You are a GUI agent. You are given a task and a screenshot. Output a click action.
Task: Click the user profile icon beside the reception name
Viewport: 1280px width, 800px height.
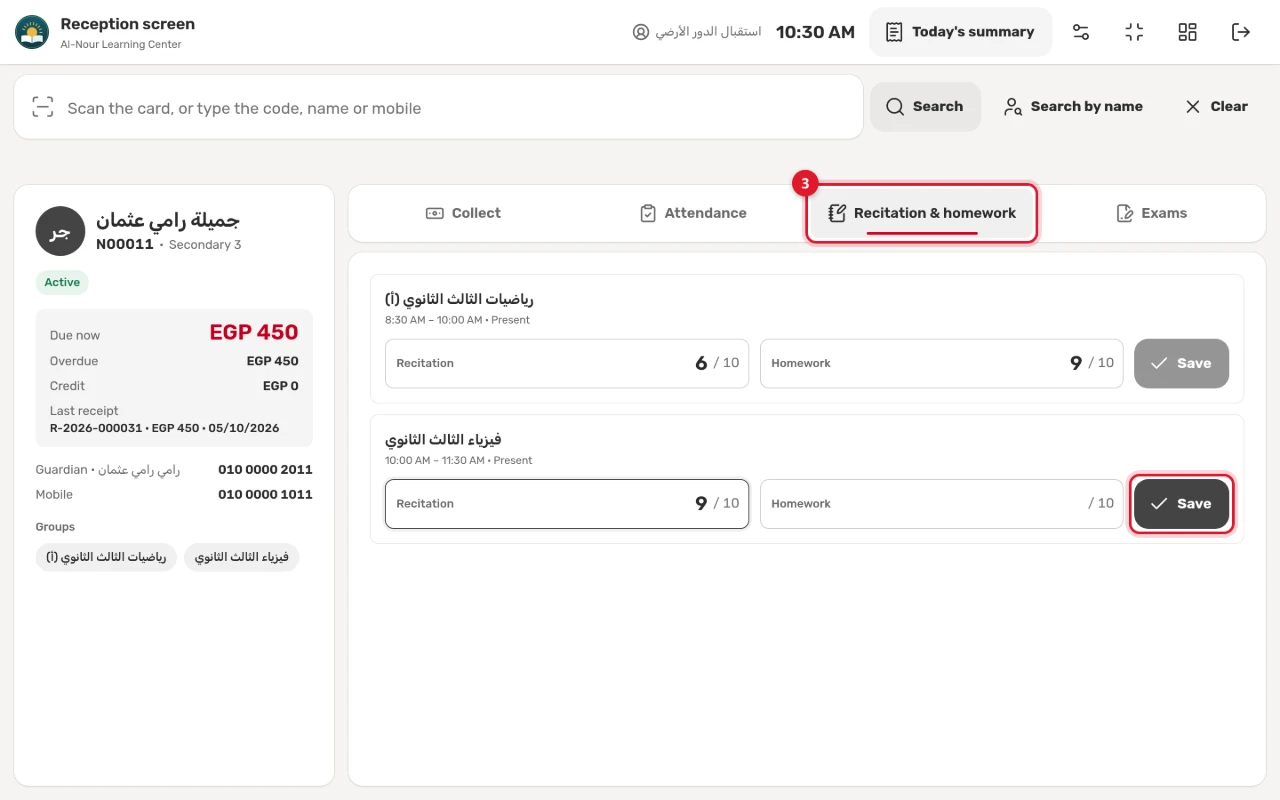641,32
